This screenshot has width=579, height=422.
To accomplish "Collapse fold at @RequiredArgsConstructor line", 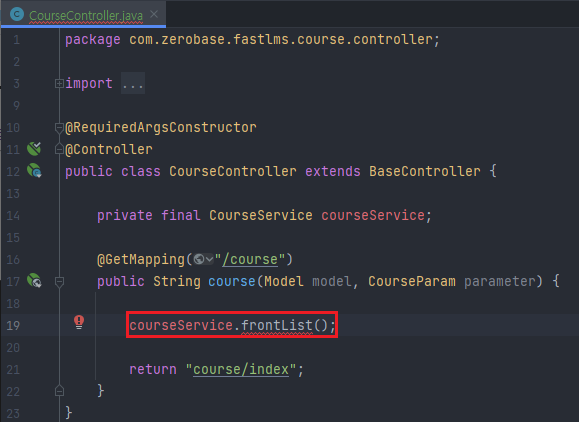I will pyautogui.click(x=59, y=128).
